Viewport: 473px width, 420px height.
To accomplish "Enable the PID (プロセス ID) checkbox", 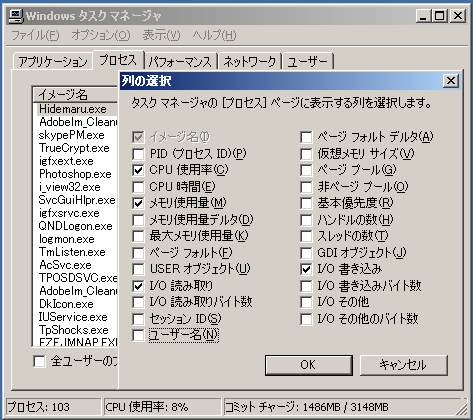I will [x=138, y=154].
